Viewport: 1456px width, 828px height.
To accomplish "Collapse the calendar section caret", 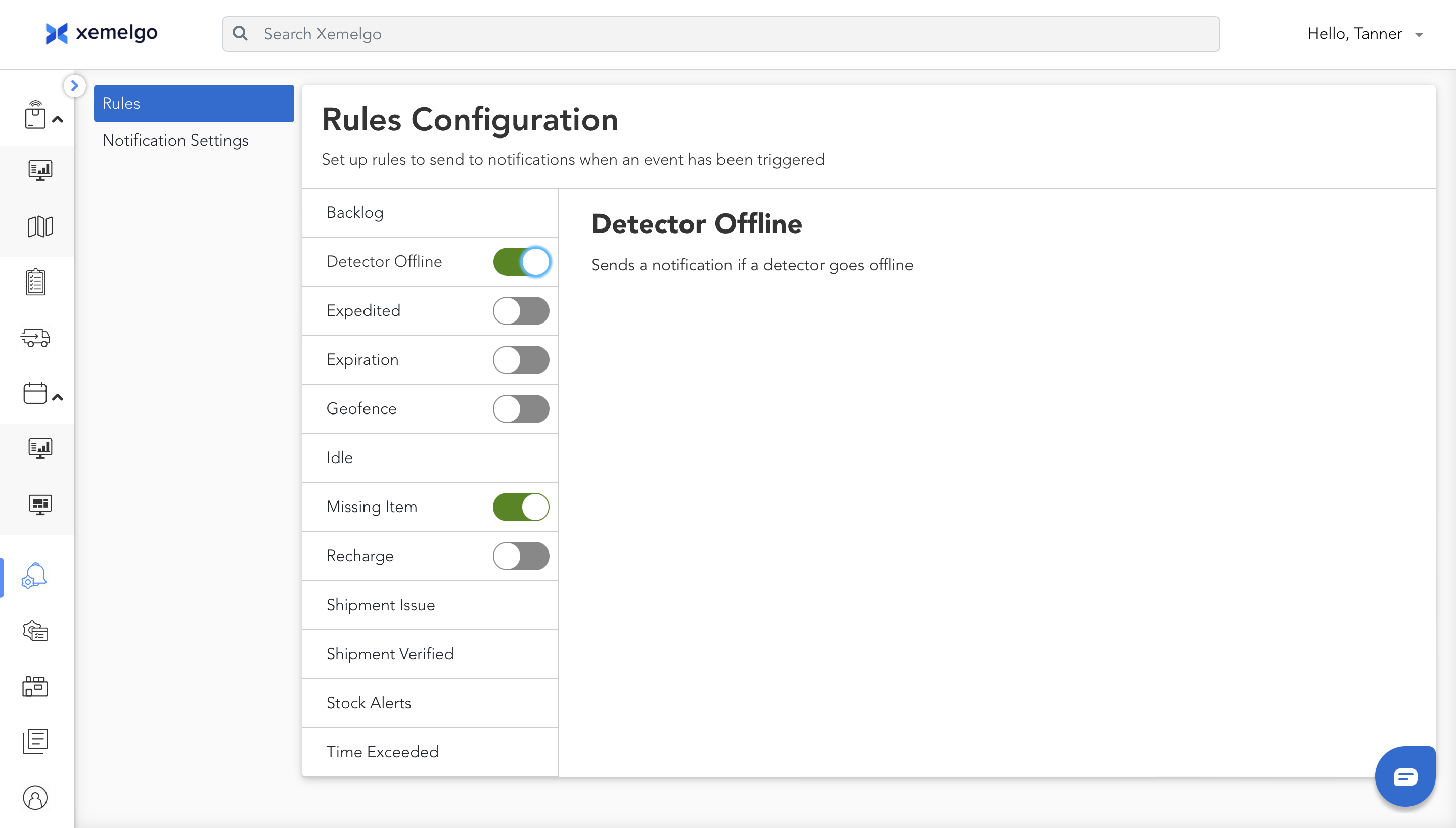I will click(58, 397).
